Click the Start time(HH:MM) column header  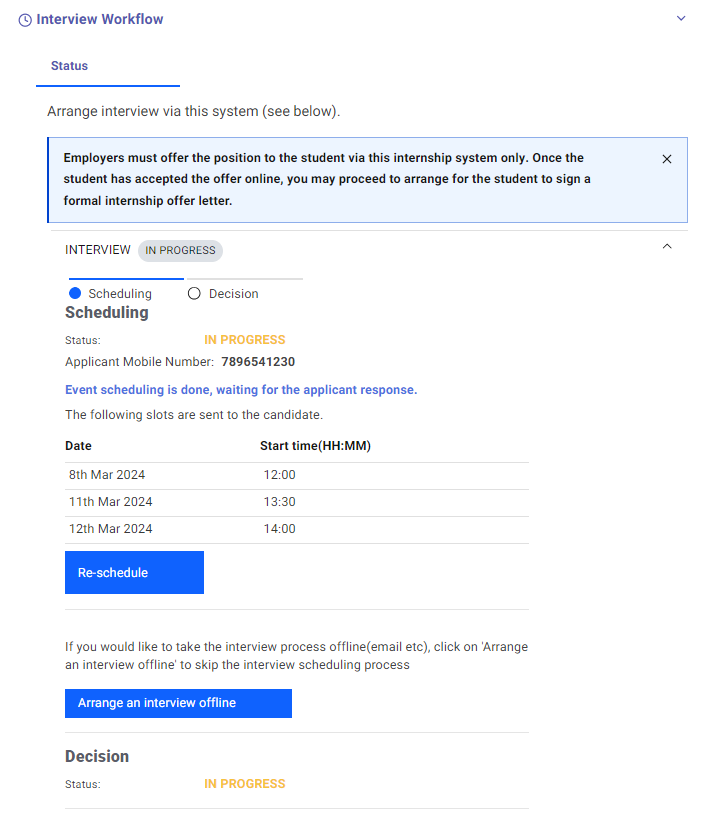[x=315, y=446]
